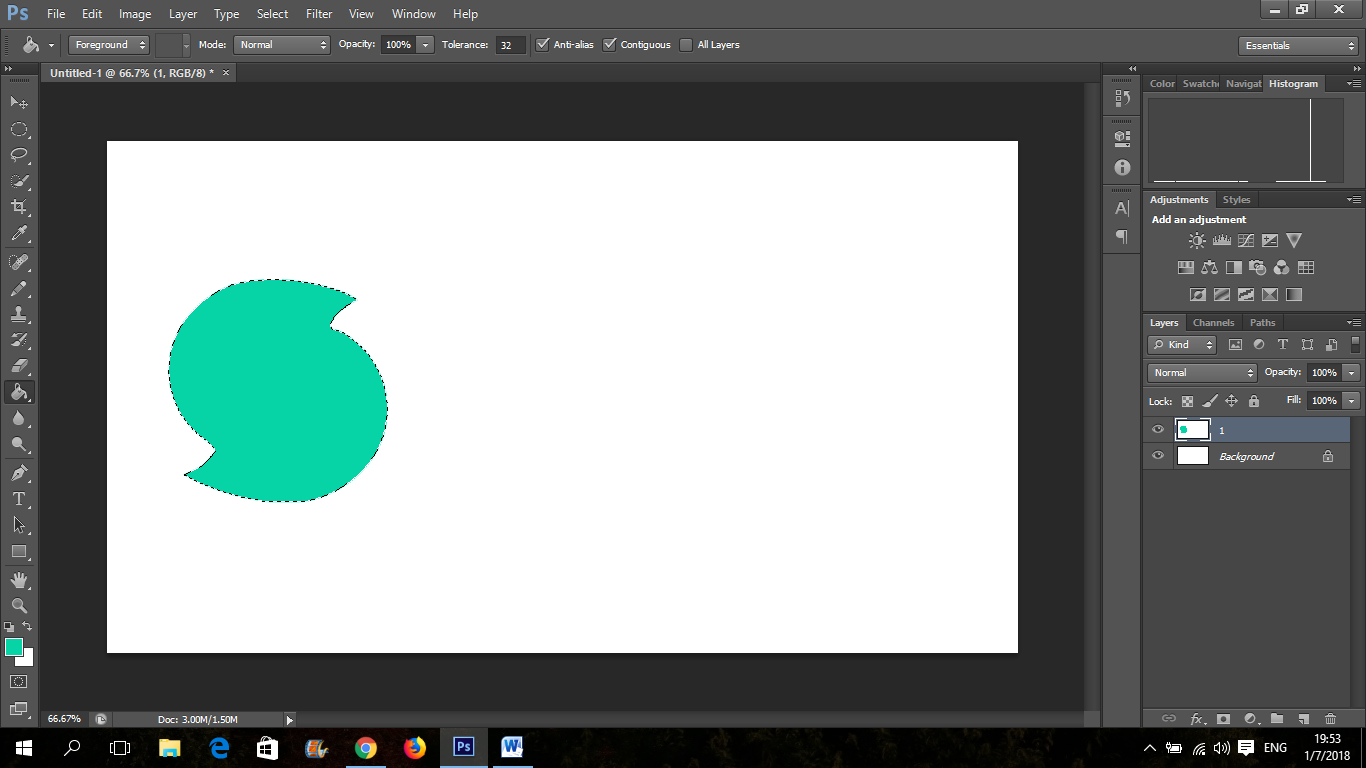This screenshot has height=768, width=1366.
Task: Select the Eraser tool
Action: click(19, 366)
